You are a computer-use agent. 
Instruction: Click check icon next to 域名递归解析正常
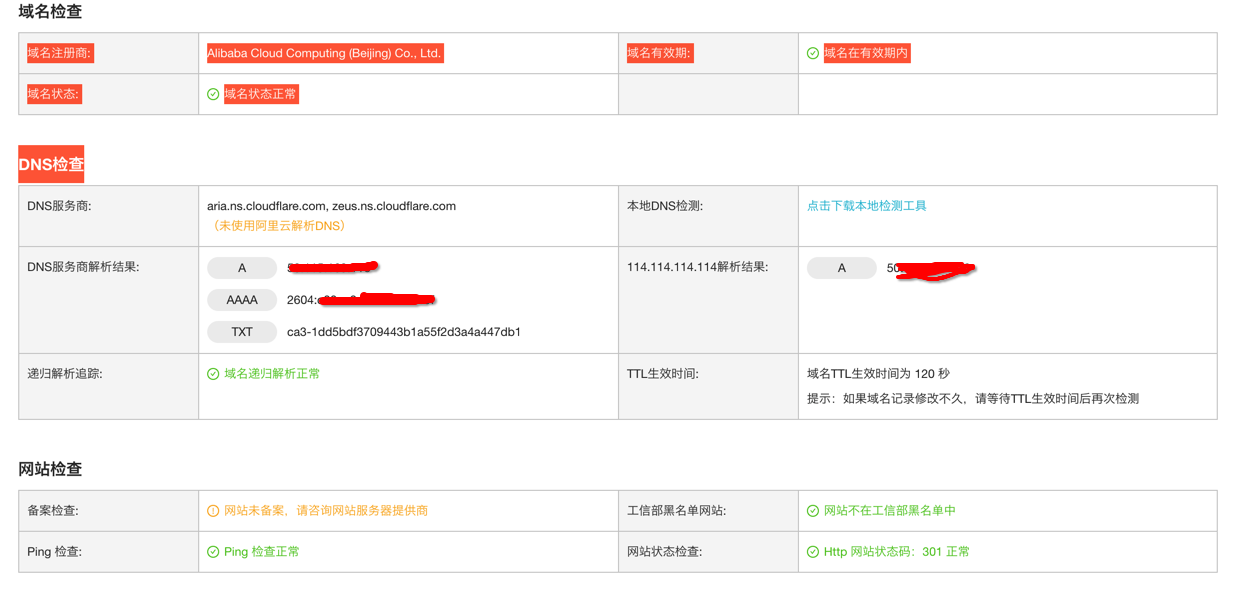click(x=213, y=374)
